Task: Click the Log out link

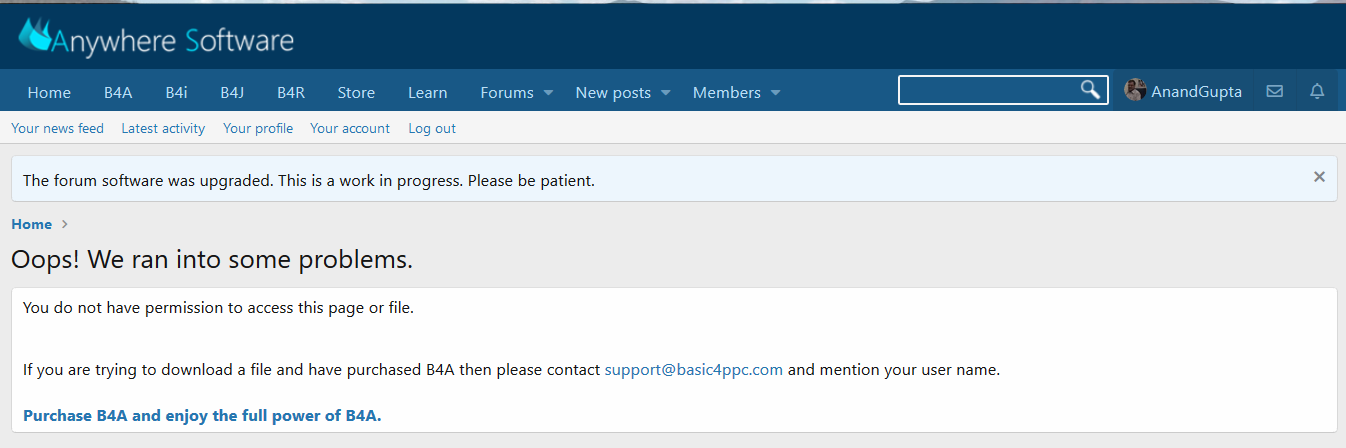Action: pos(431,128)
